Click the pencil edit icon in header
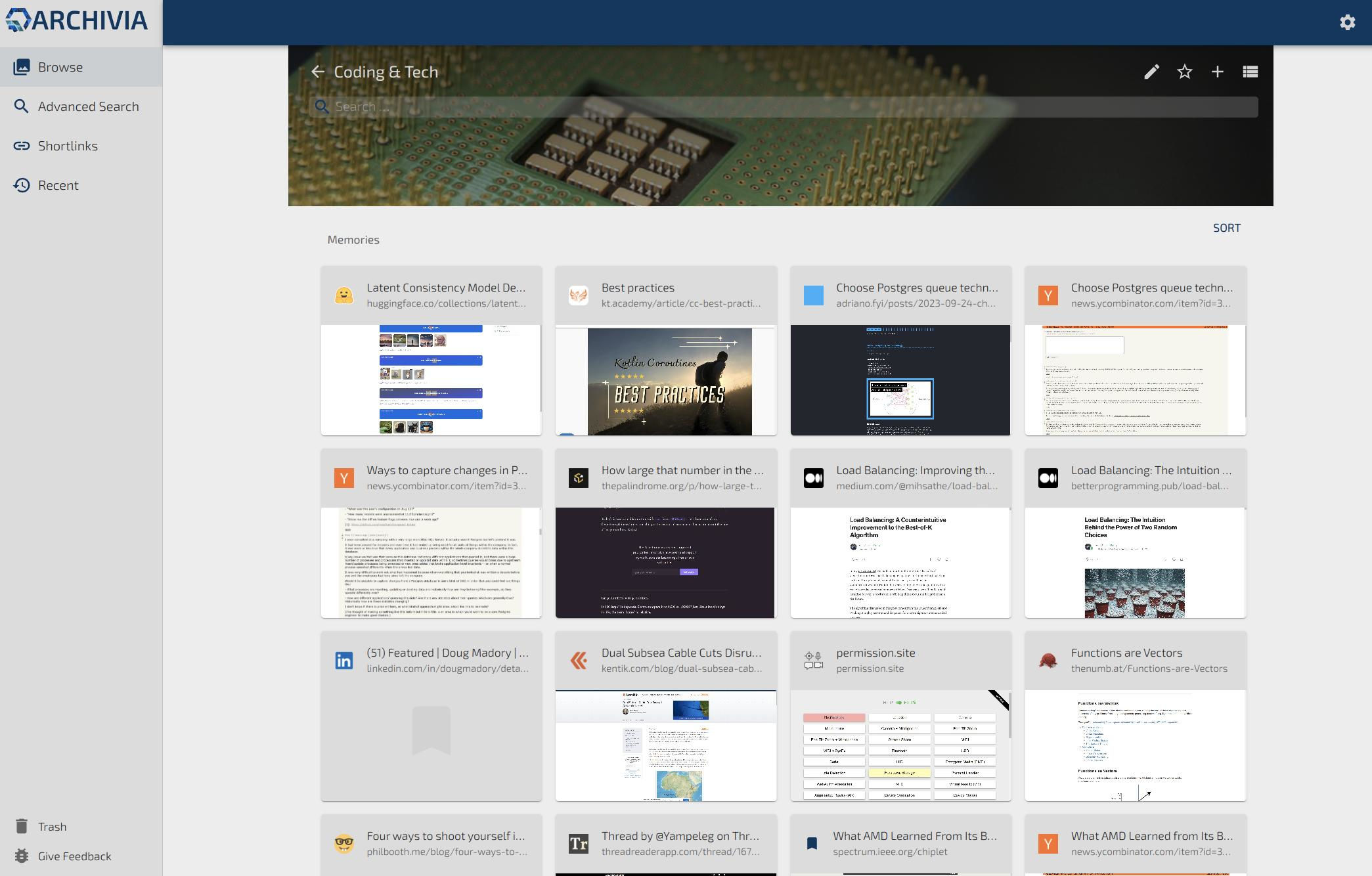 [1151, 72]
